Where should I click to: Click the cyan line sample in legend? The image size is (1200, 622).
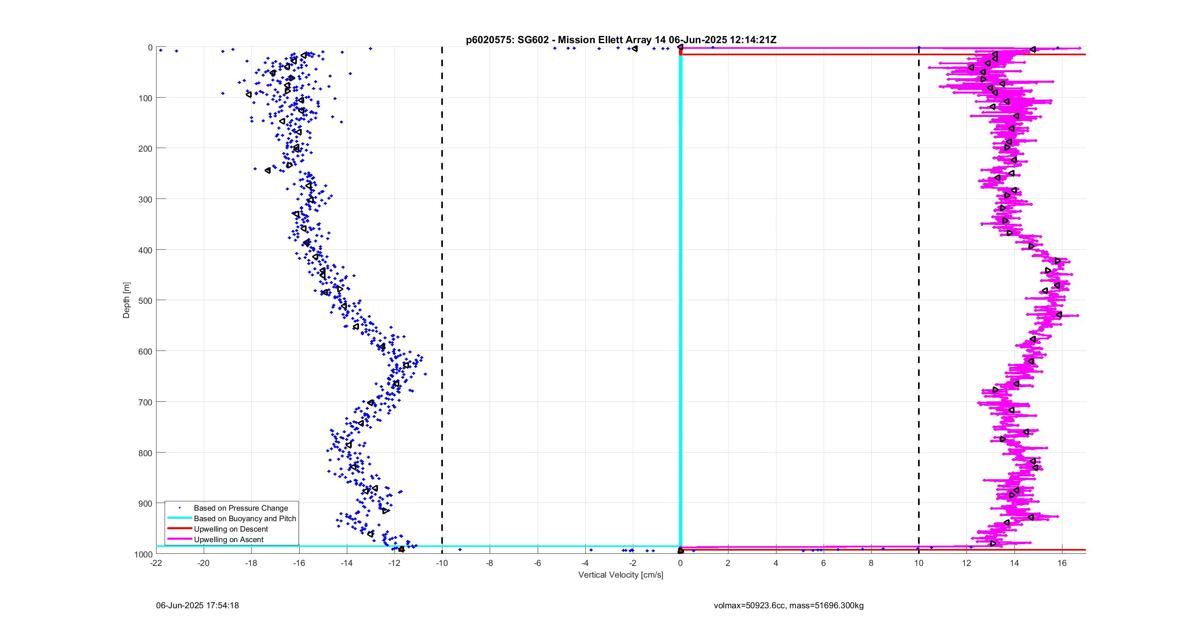click(178, 519)
